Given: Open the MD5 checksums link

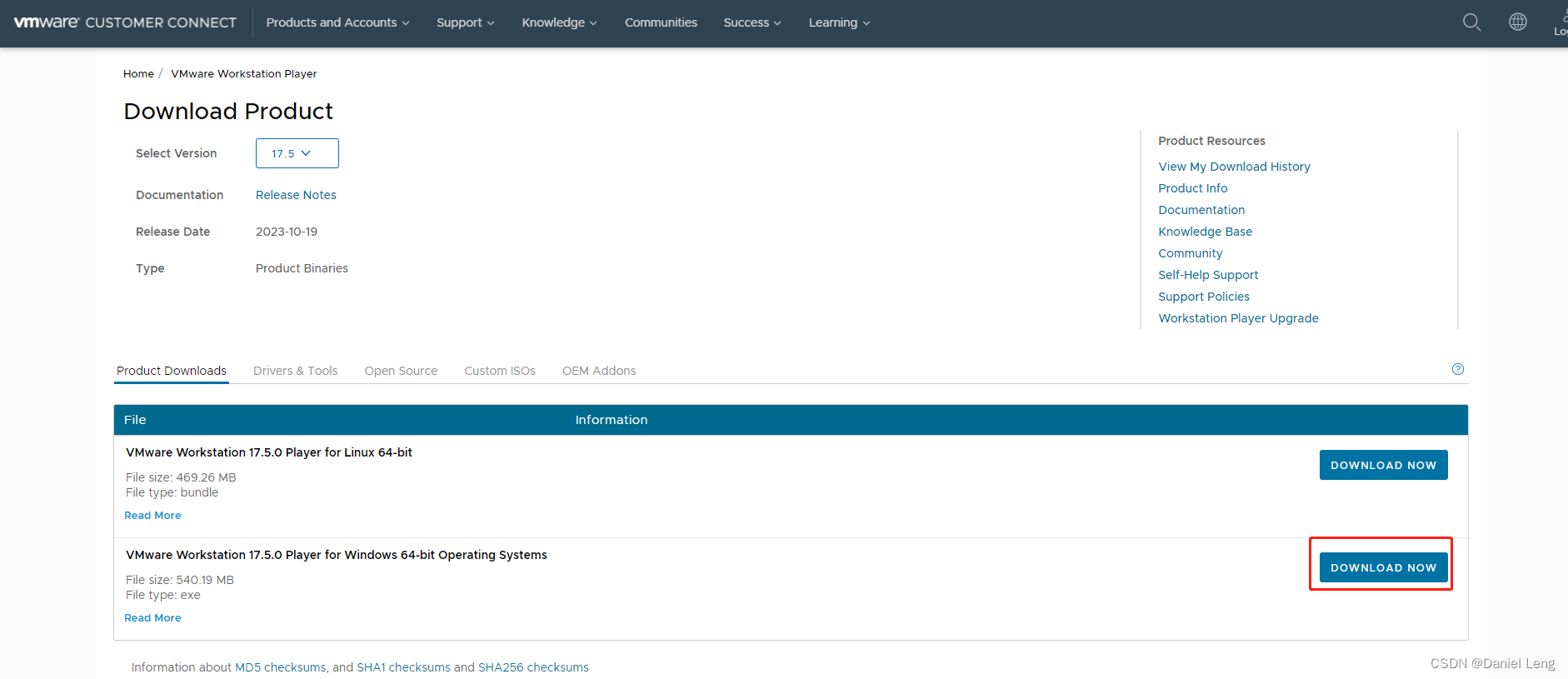Looking at the screenshot, I should click(281, 667).
